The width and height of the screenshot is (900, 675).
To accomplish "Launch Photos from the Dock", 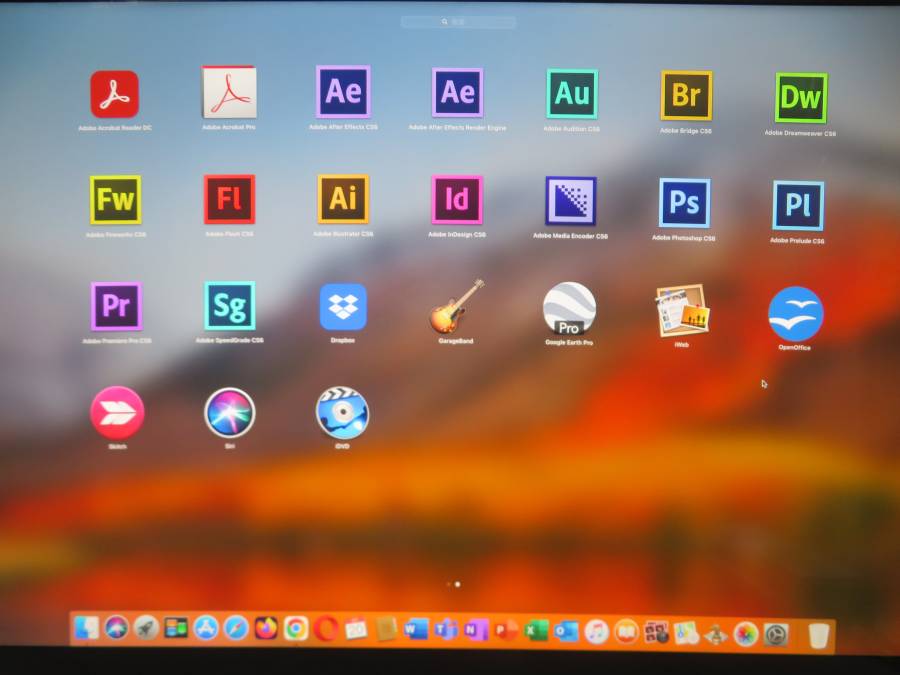I will tap(746, 635).
